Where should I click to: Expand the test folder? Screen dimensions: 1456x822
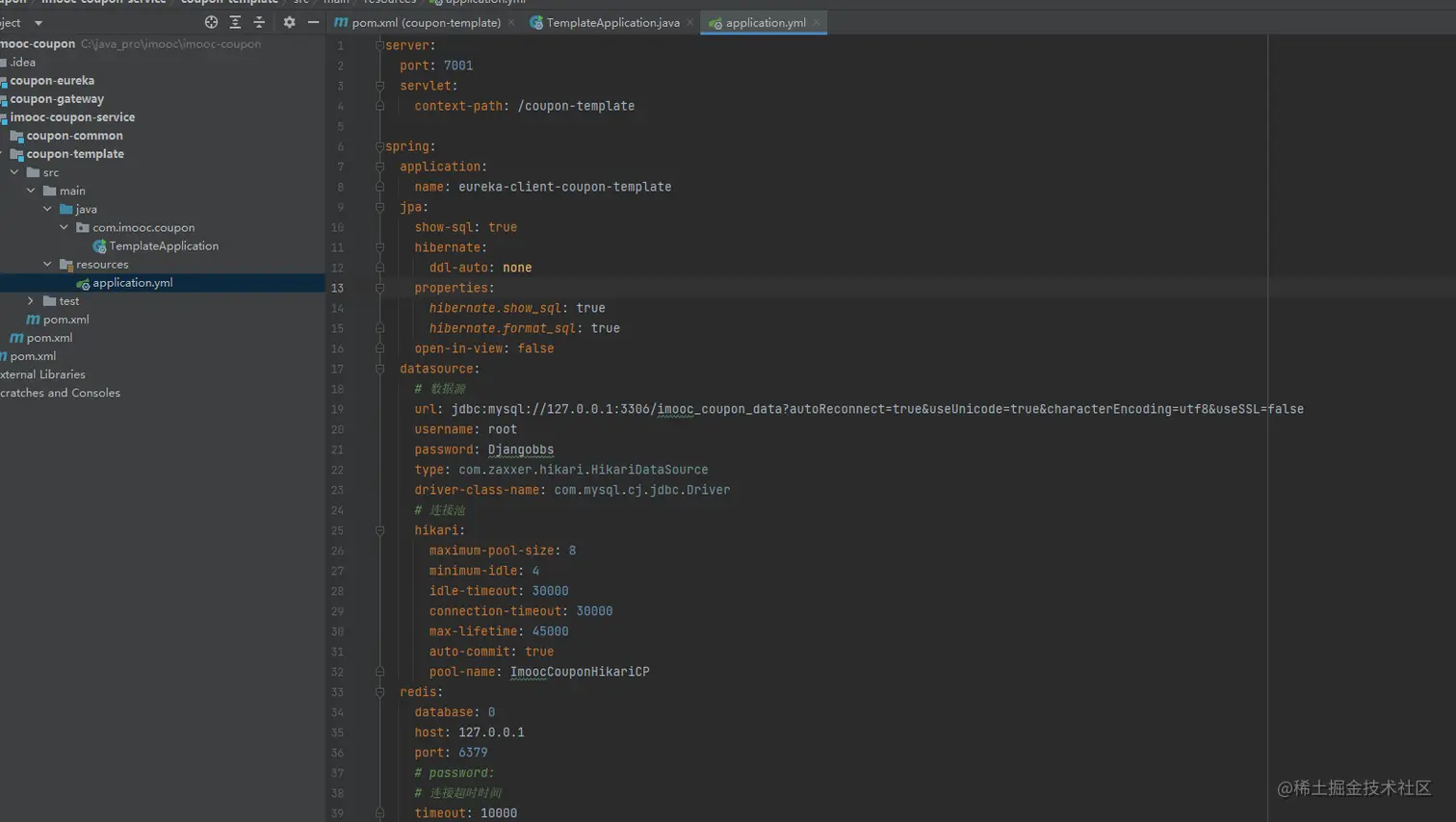31,301
